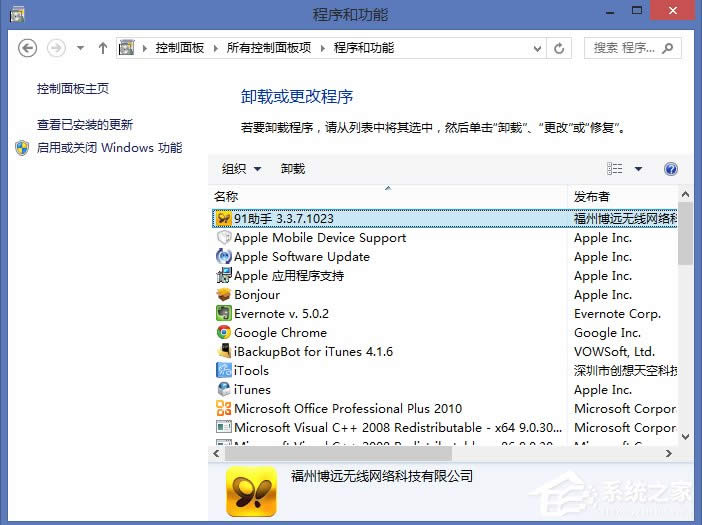
Task: Select the 程序和功能 breadcrumb
Action: coord(364,48)
